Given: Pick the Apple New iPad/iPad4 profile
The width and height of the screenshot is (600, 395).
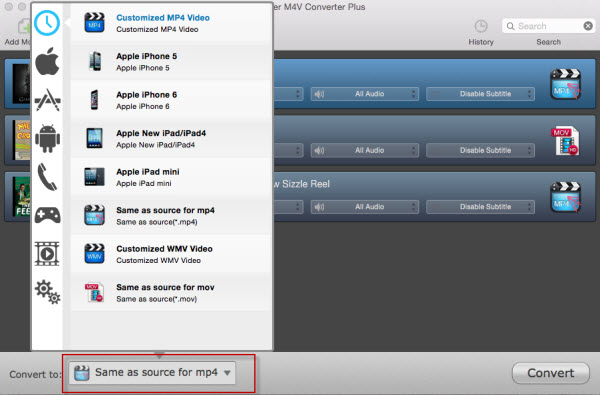Looking at the screenshot, I should (x=171, y=139).
